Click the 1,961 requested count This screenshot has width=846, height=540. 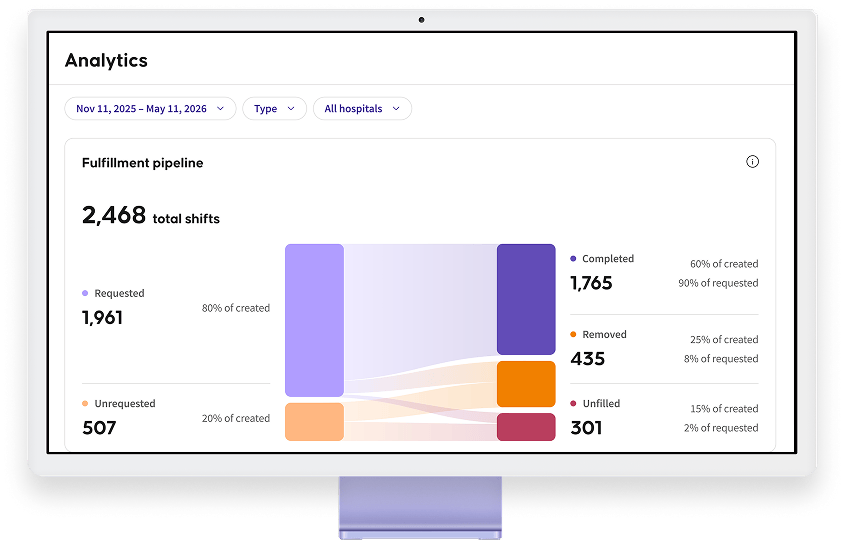pos(103,318)
